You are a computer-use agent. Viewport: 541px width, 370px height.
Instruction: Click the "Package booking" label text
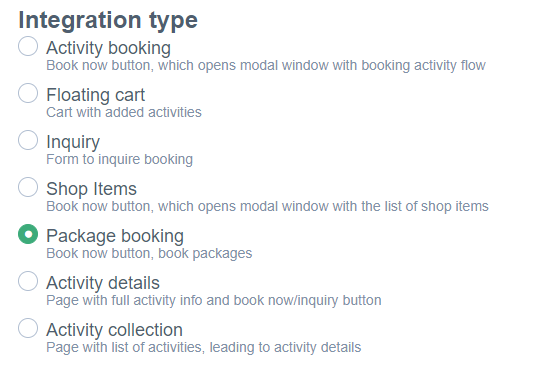tap(115, 236)
